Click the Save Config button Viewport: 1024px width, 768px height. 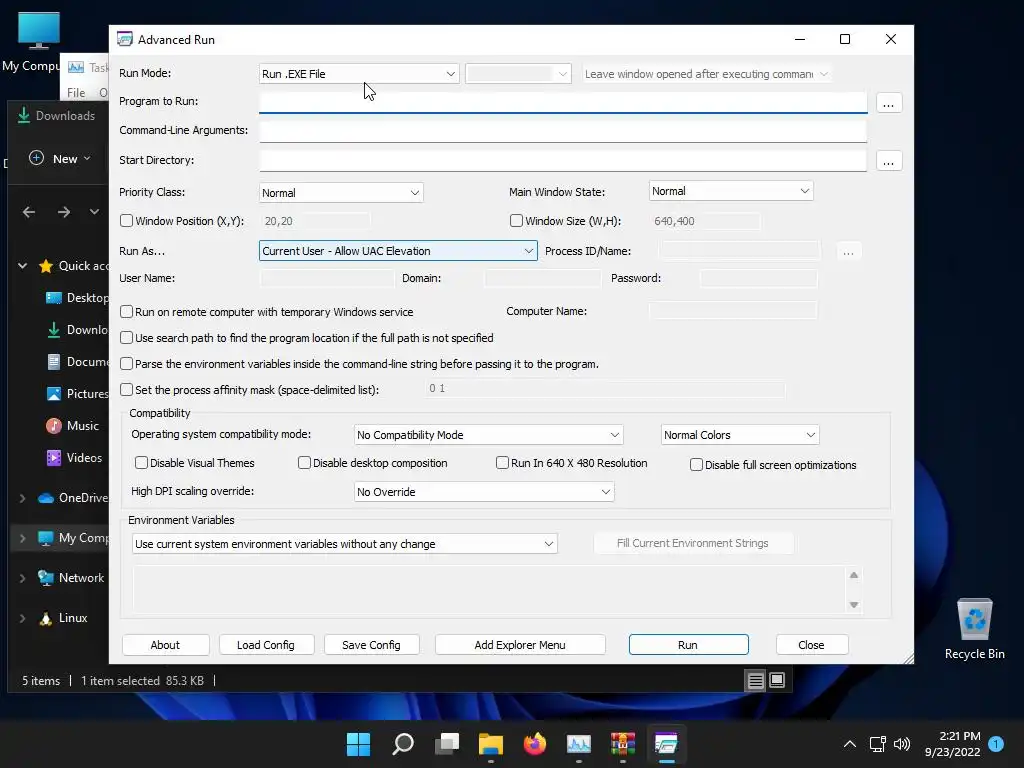(371, 645)
